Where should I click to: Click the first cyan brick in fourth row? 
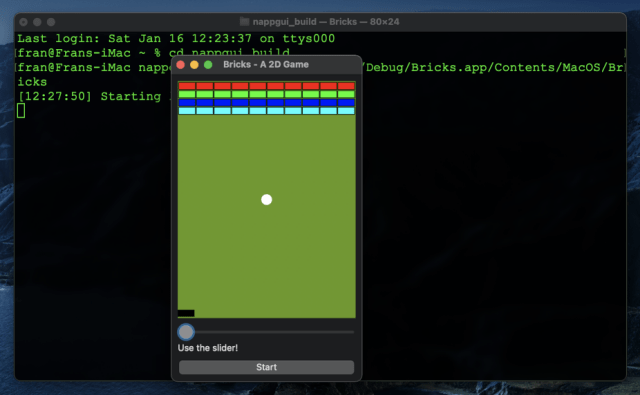point(187,111)
